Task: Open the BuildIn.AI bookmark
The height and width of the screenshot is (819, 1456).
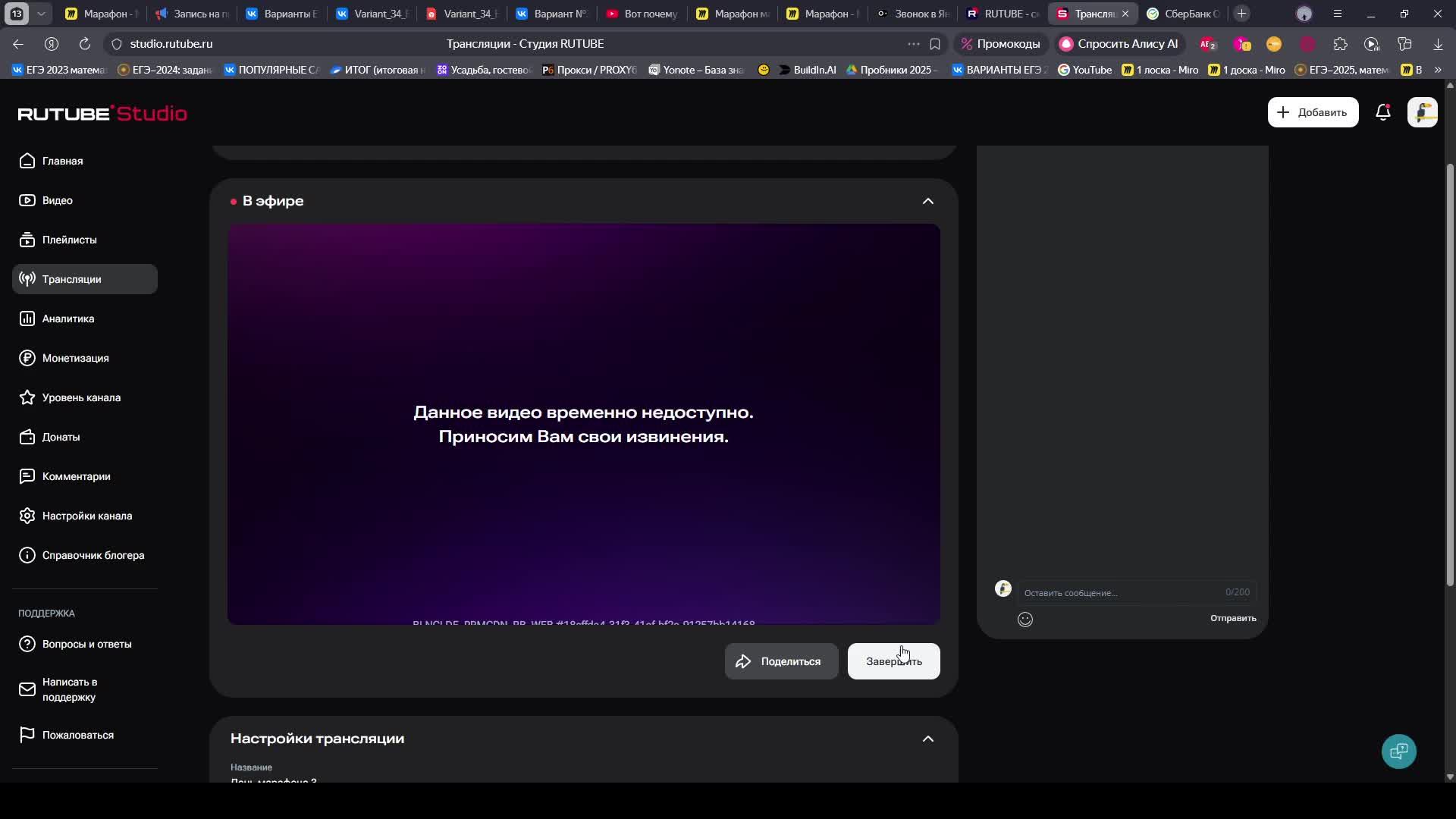Action: click(807, 70)
